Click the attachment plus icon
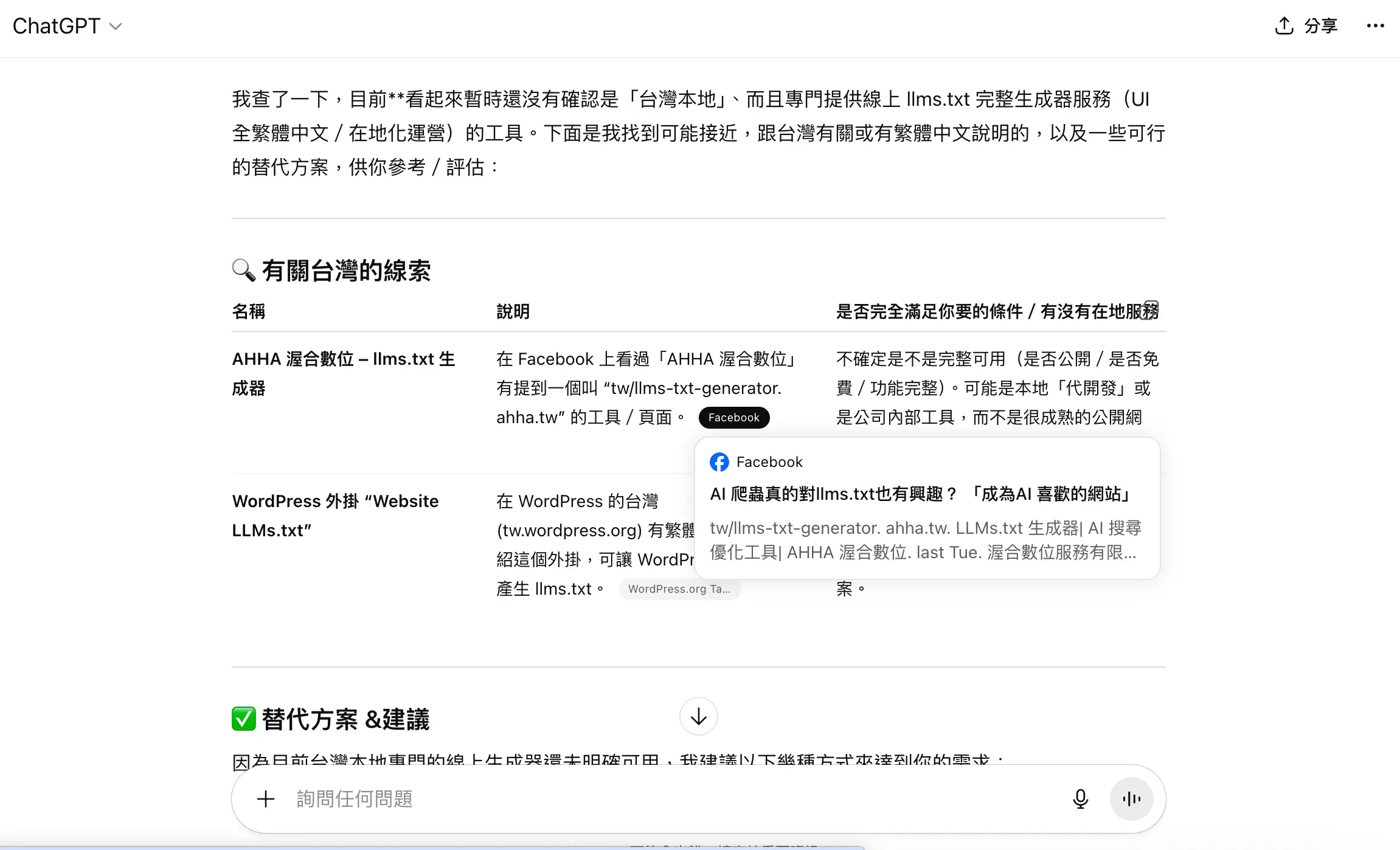 265,799
